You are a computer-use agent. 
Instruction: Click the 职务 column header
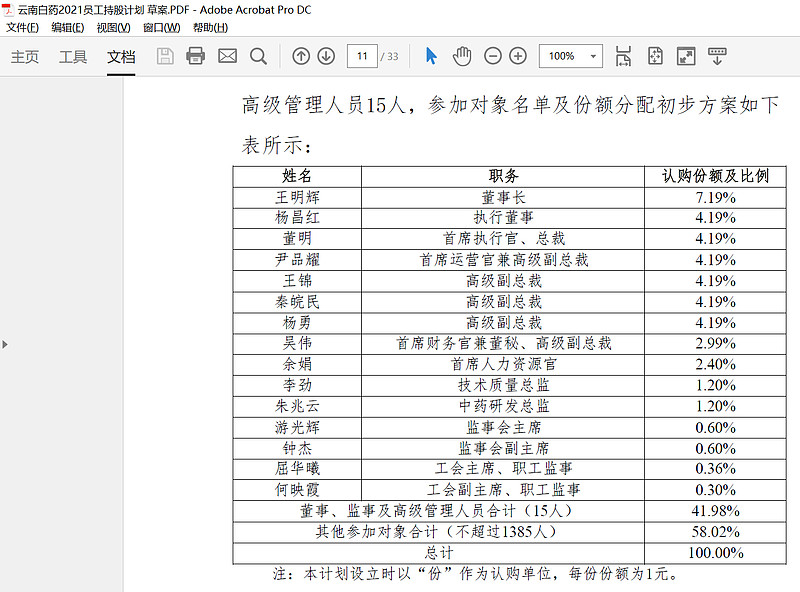[503, 177]
